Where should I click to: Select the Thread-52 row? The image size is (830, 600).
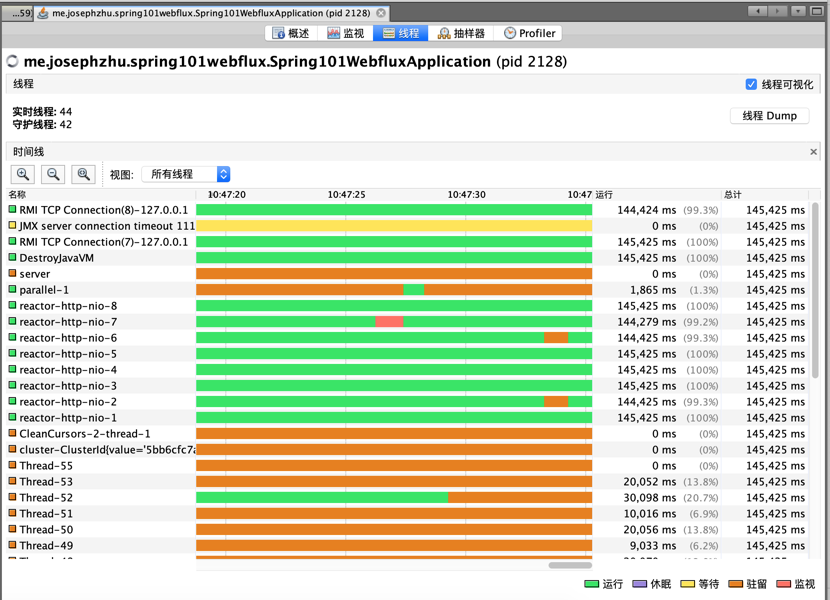point(407,498)
